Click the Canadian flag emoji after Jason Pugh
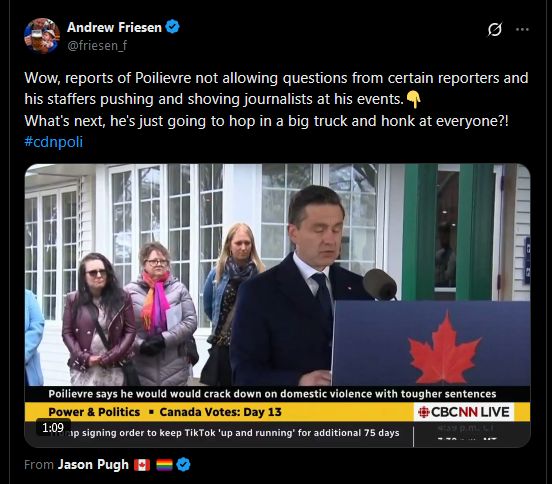 click(142, 465)
